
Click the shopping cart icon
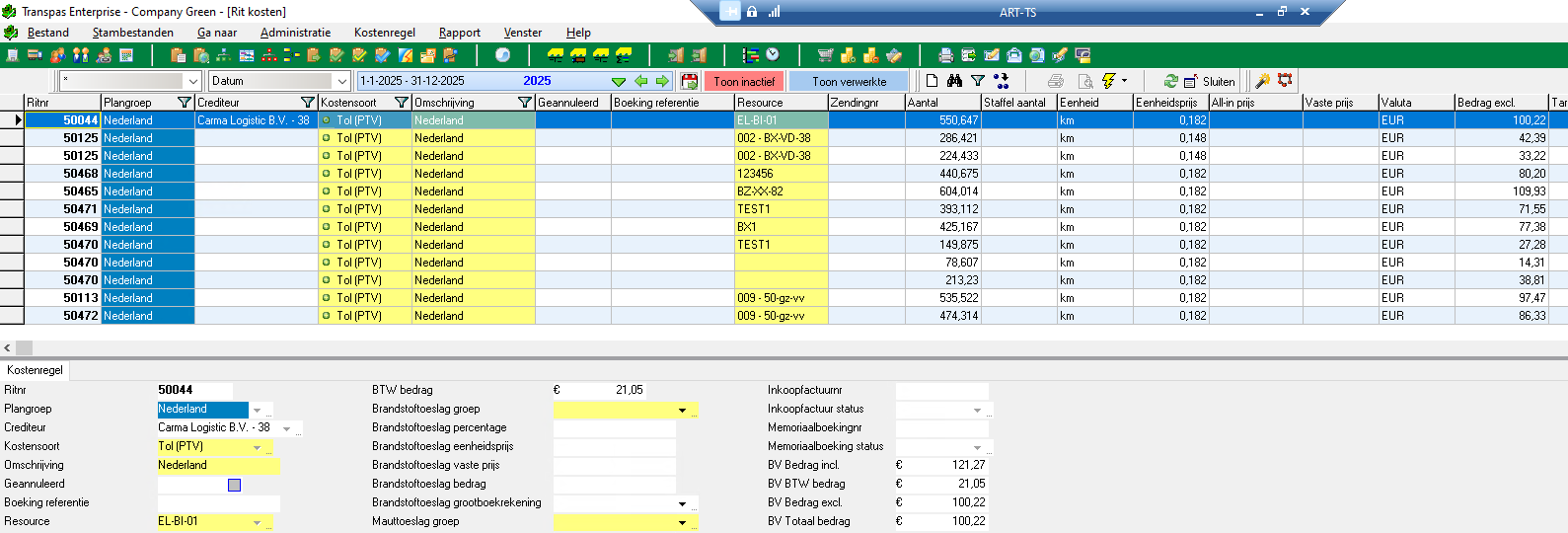825,55
